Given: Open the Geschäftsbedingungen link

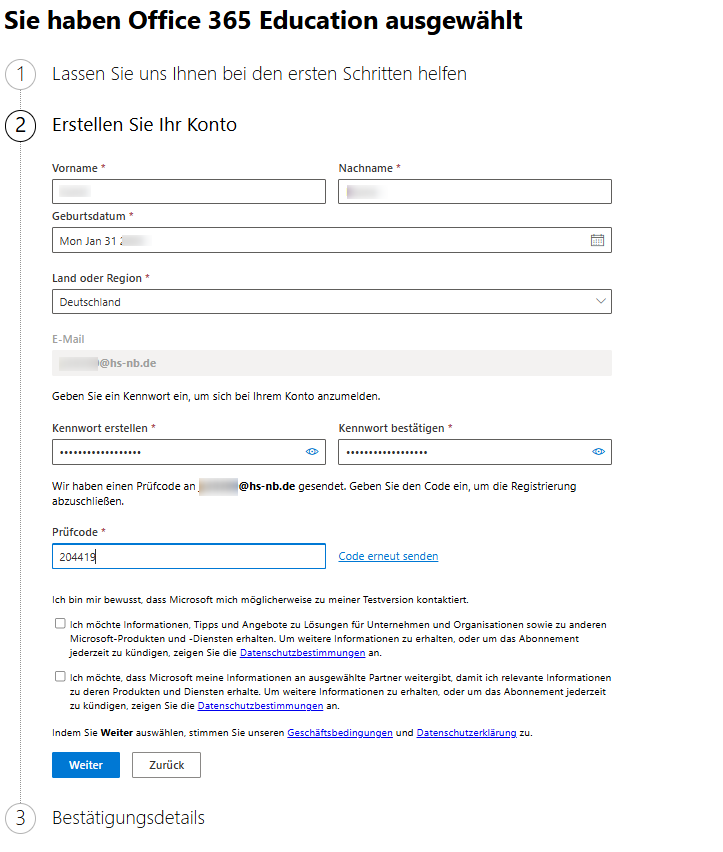Looking at the screenshot, I should (339, 733).
